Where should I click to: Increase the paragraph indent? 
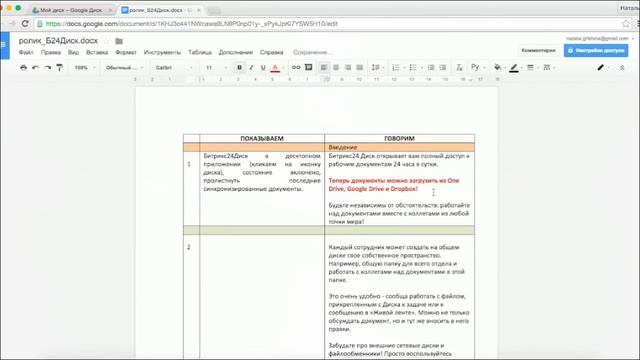(443, 67)
